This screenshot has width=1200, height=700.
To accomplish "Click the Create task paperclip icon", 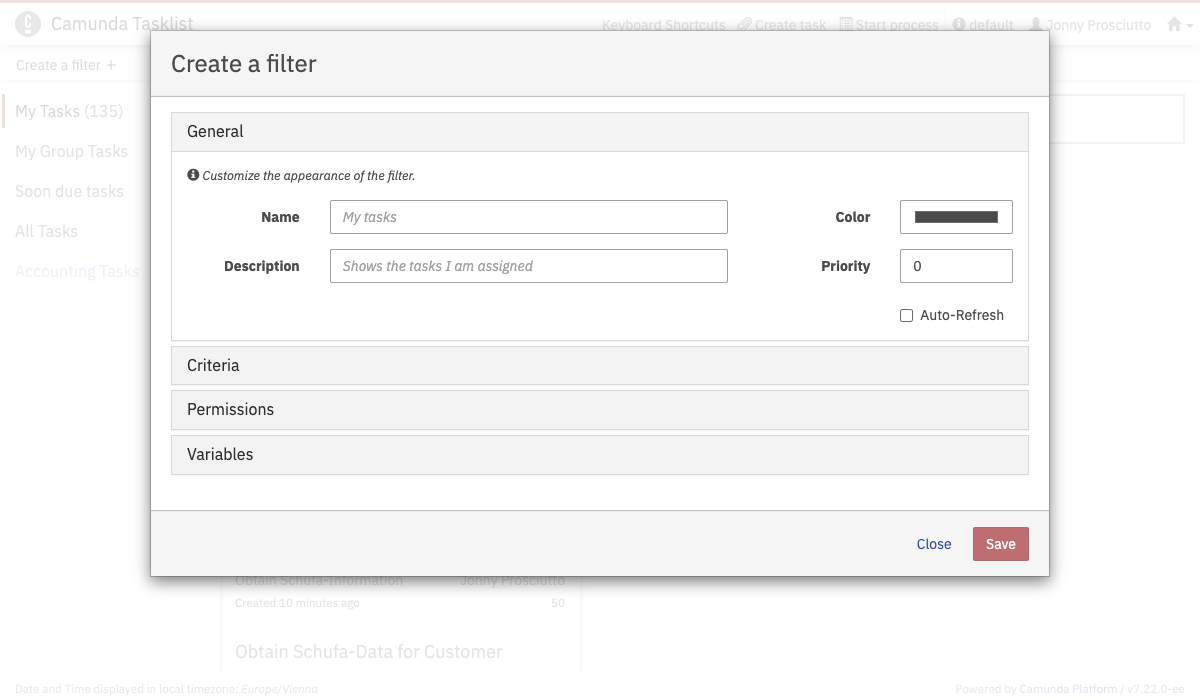I will click(x=744, y=25).
